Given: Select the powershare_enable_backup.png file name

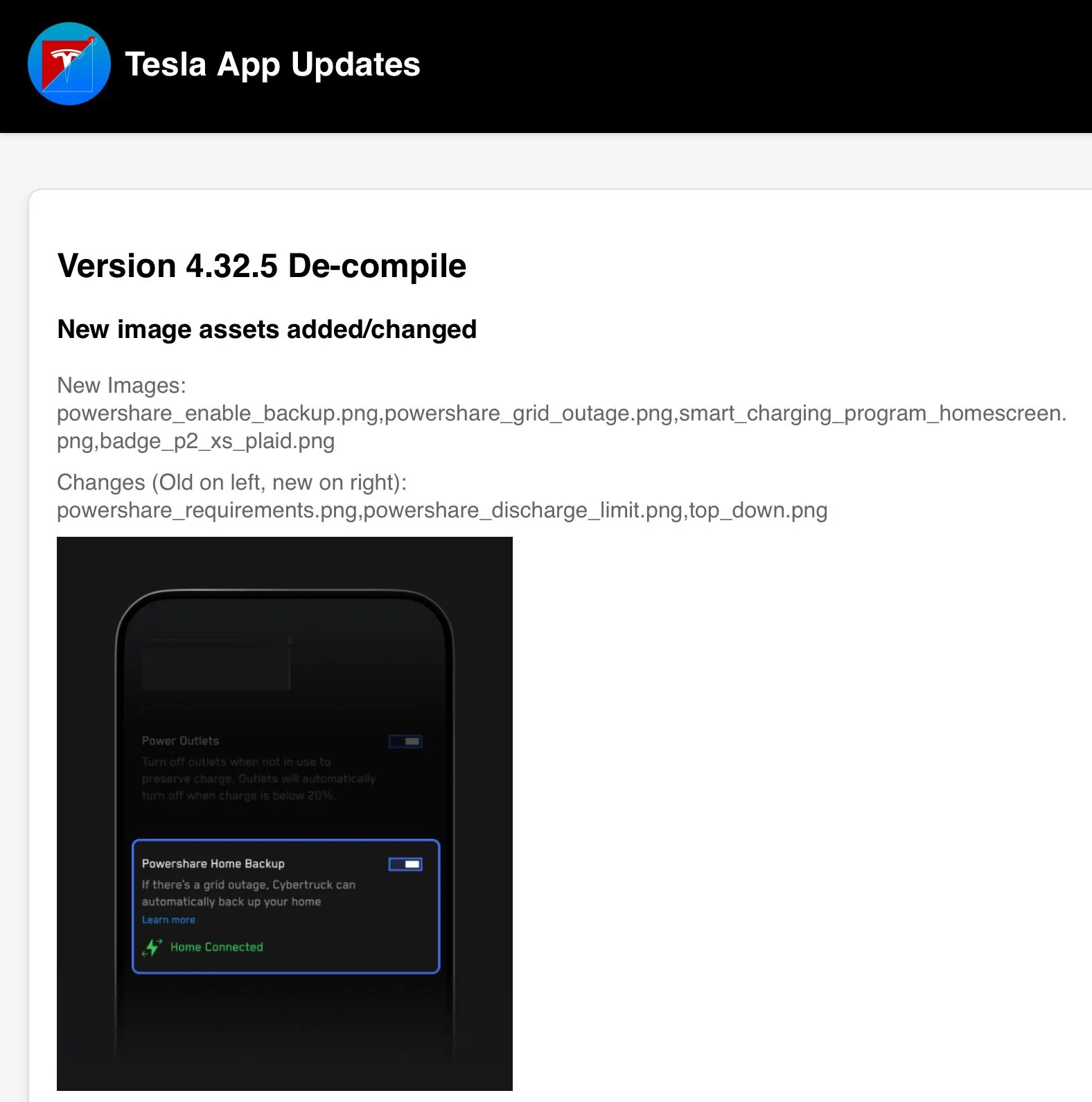Looking at the screenshot, I should (x=218, y=414).
